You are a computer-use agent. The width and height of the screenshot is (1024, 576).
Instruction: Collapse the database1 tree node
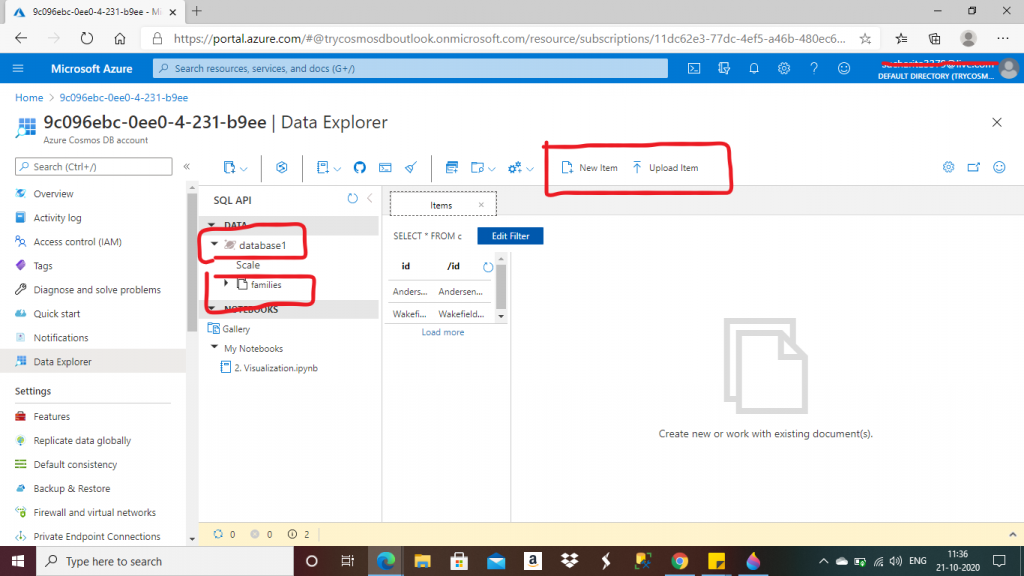214,244
